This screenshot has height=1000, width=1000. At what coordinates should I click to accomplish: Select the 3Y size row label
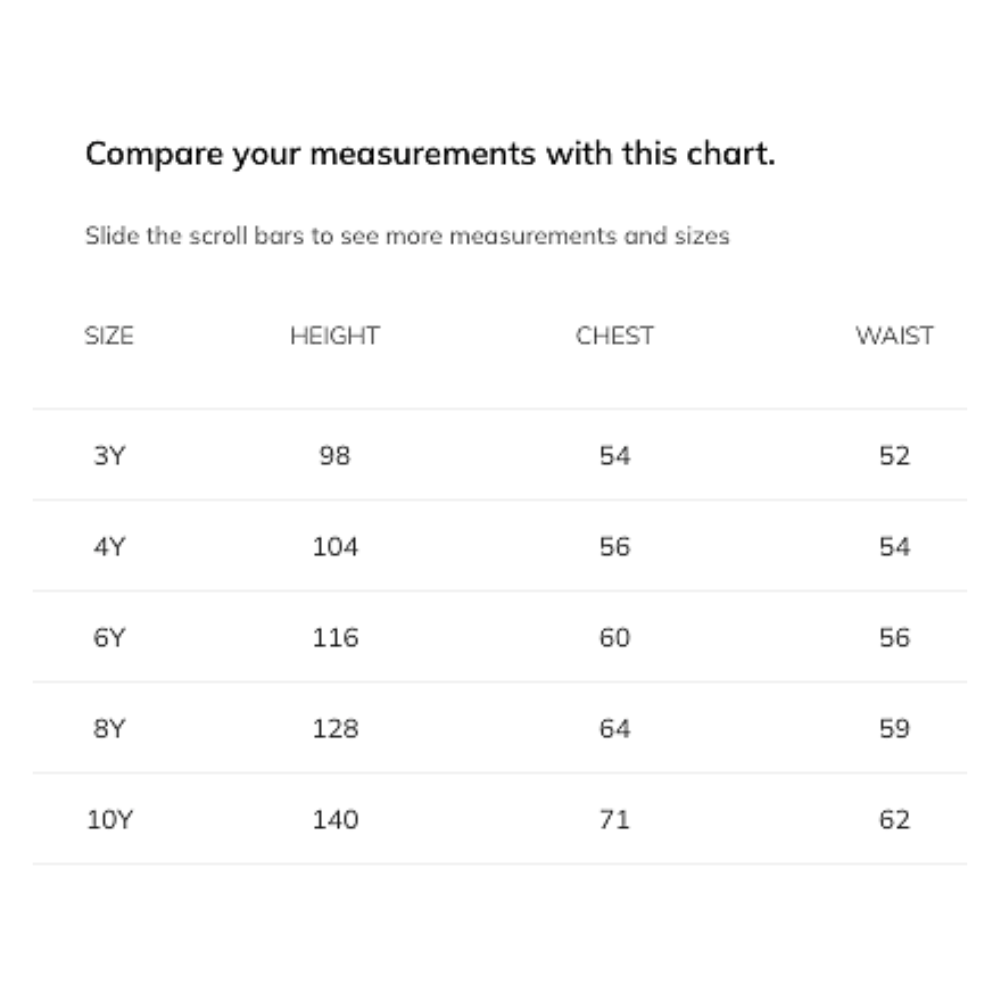[109, 456]
